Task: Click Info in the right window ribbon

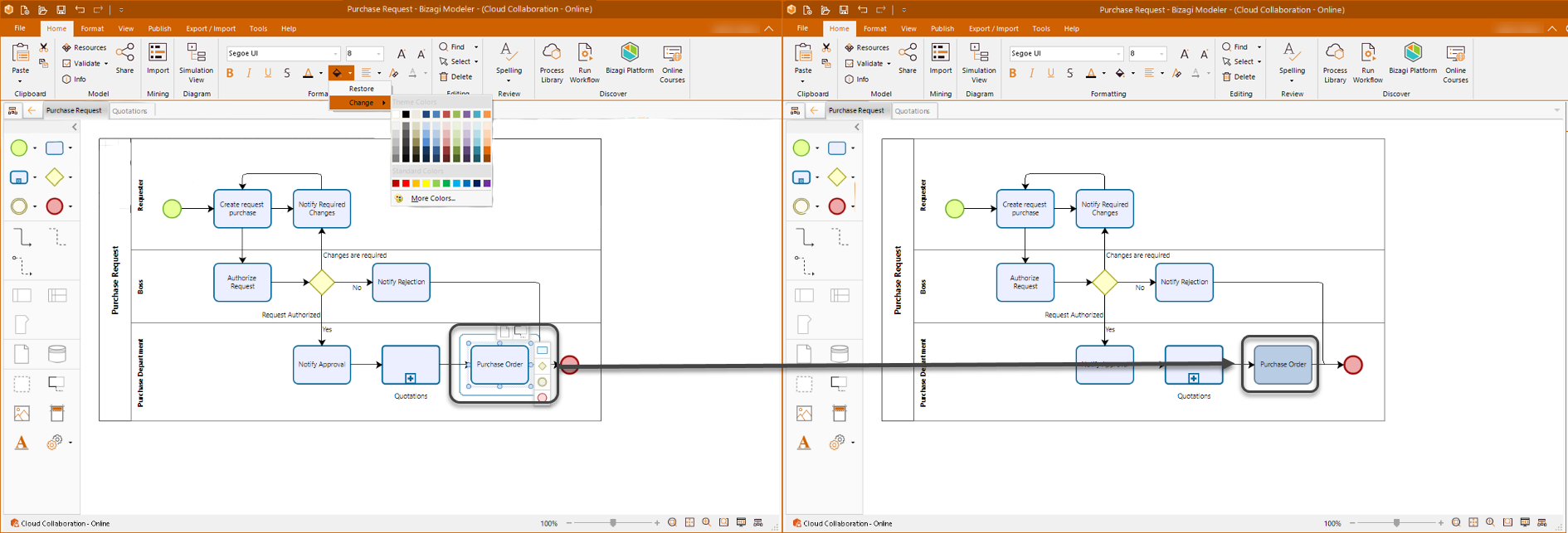Action: pos(858,79)
